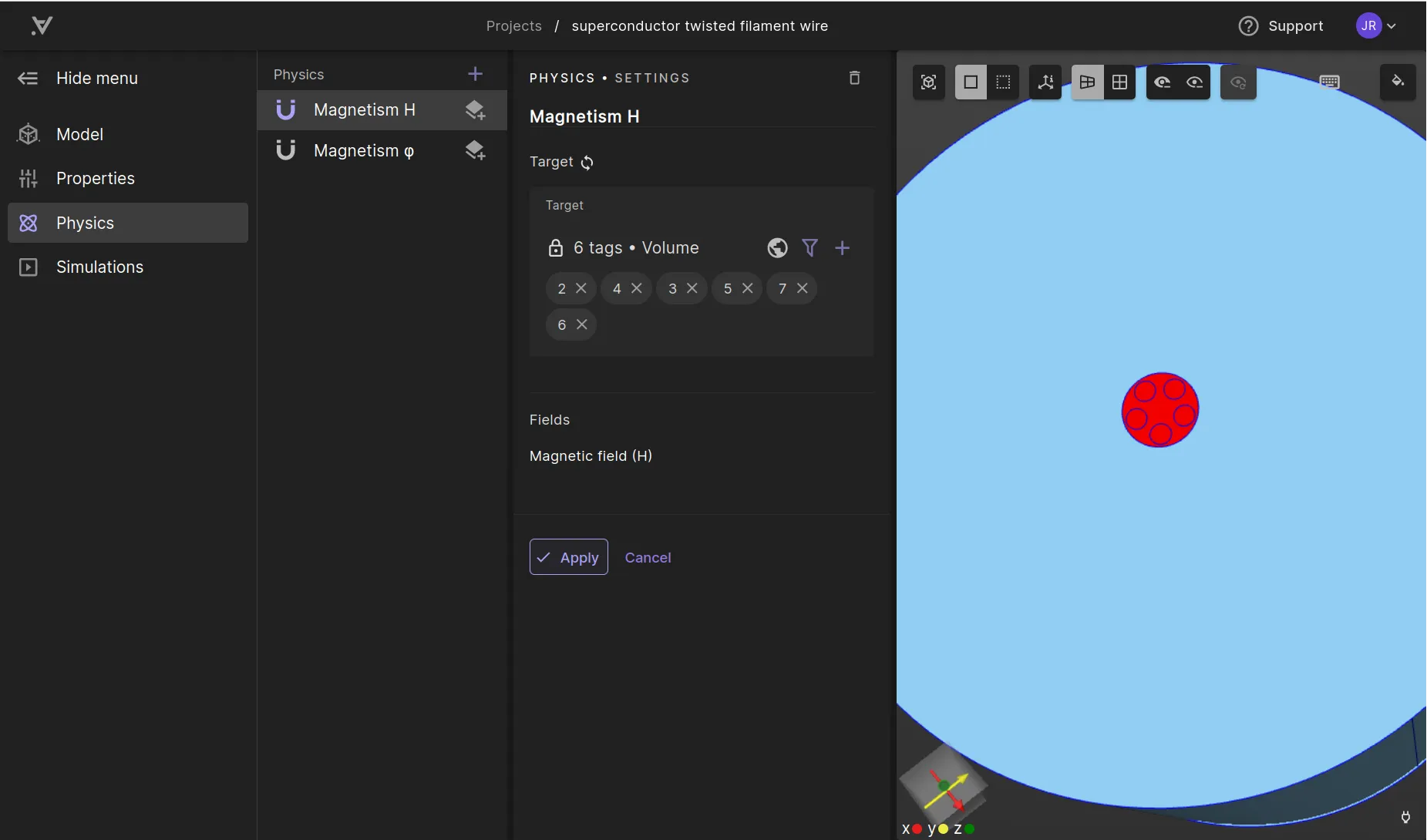Delete Magnetism H with trash icon
Viewport: 1427px width, 840px height.
coord(854,78)
